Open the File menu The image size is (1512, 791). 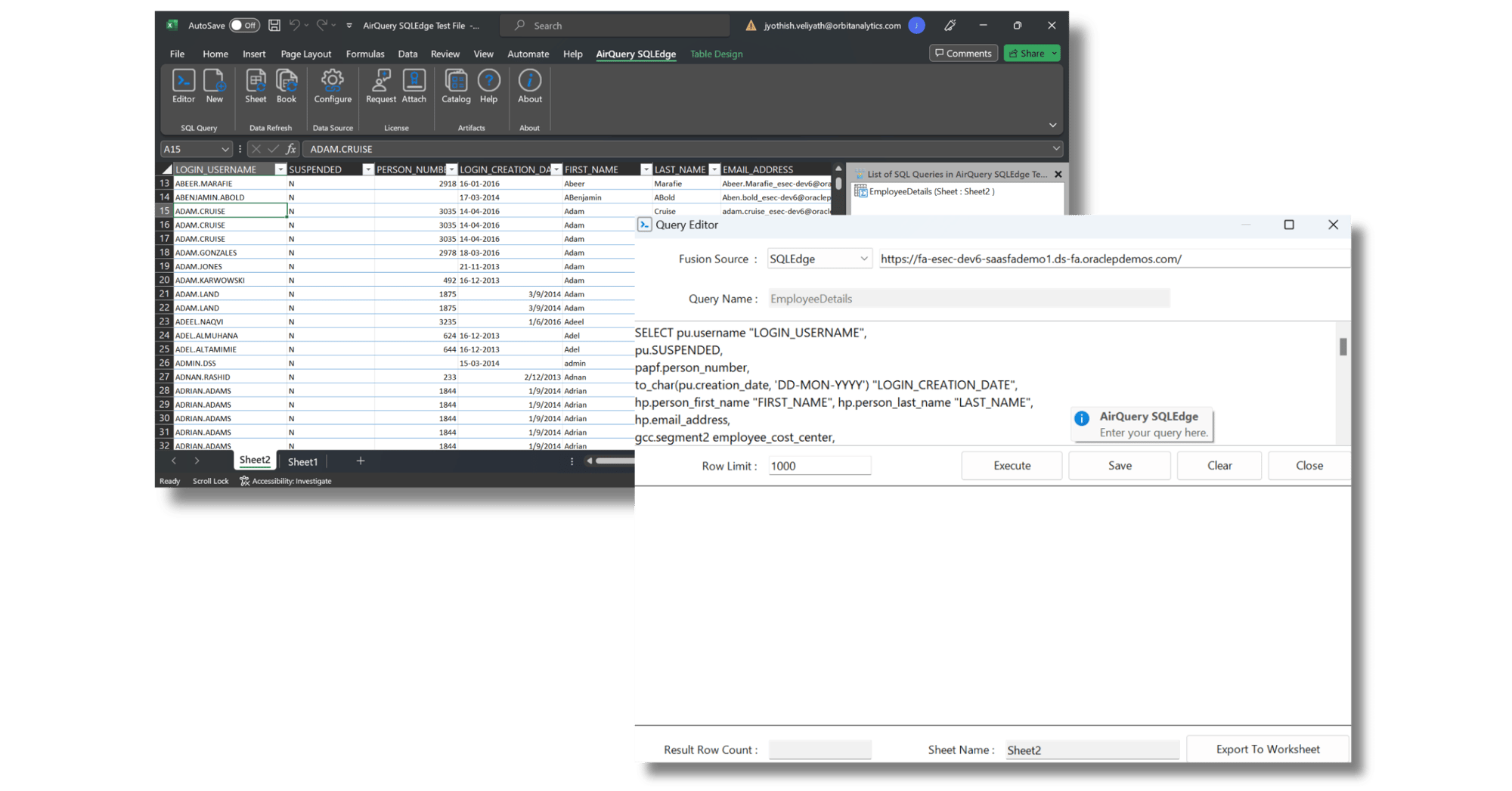[177, 54]
